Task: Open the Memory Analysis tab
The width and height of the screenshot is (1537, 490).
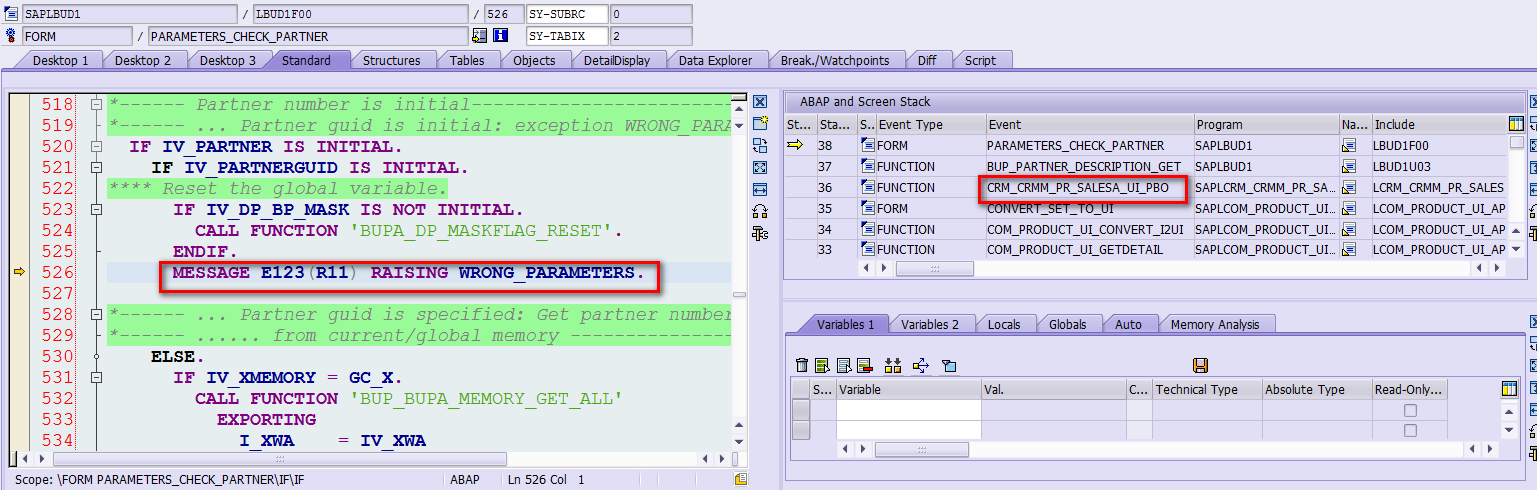Action: [1216, 324]
